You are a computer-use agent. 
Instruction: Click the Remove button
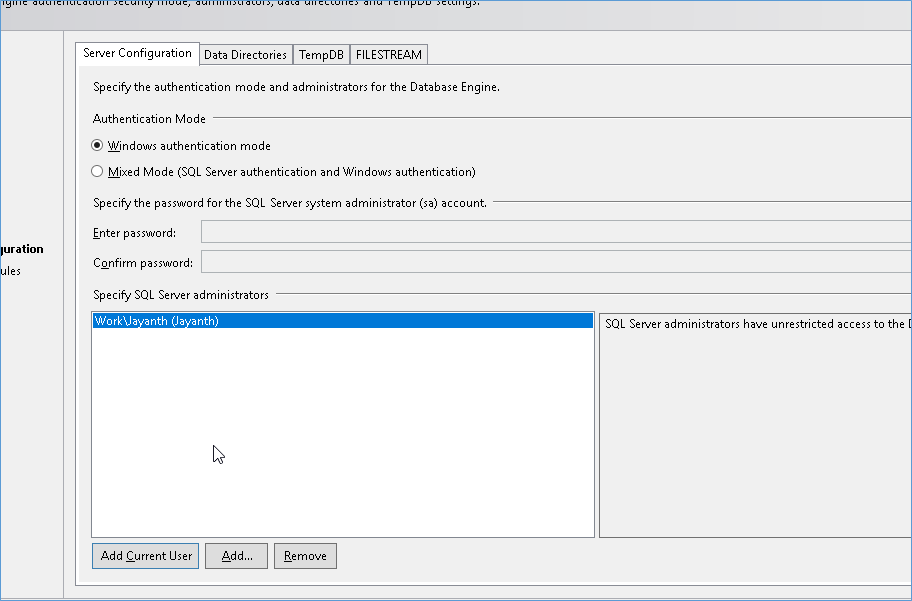305,556
